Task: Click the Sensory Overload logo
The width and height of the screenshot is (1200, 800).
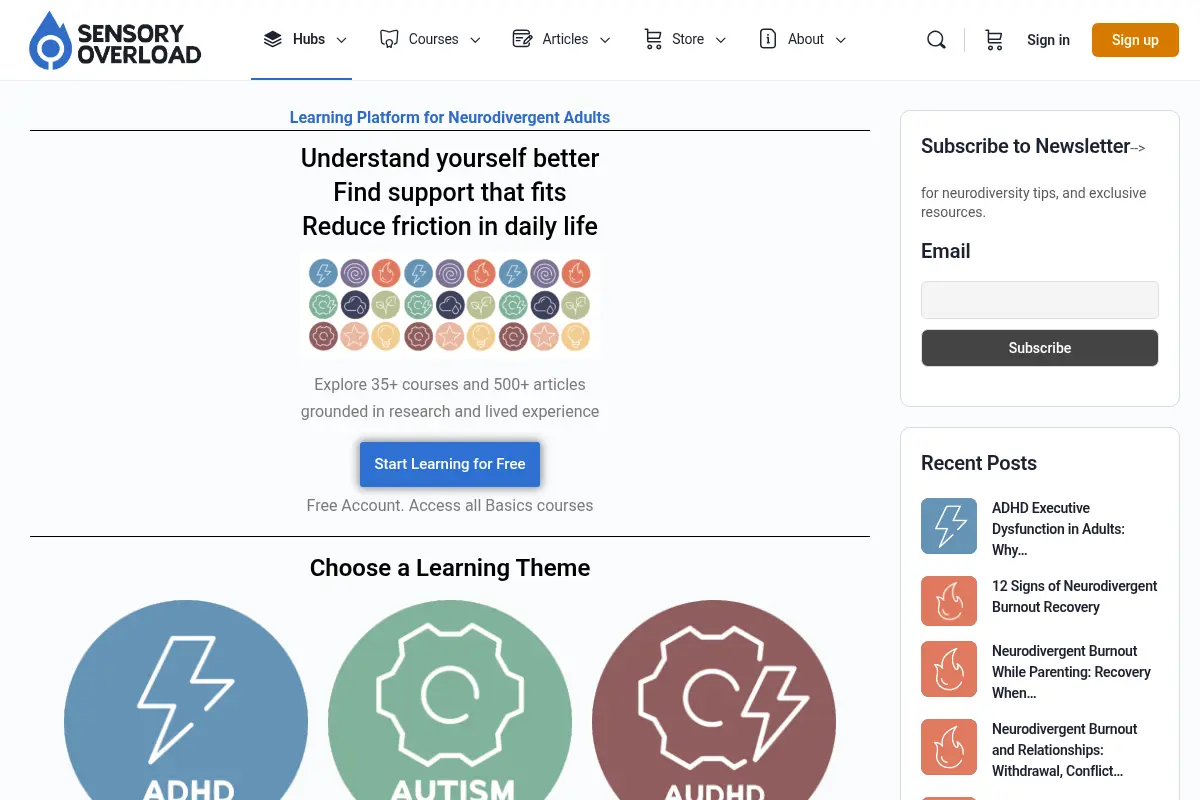Action: (115, 40)
